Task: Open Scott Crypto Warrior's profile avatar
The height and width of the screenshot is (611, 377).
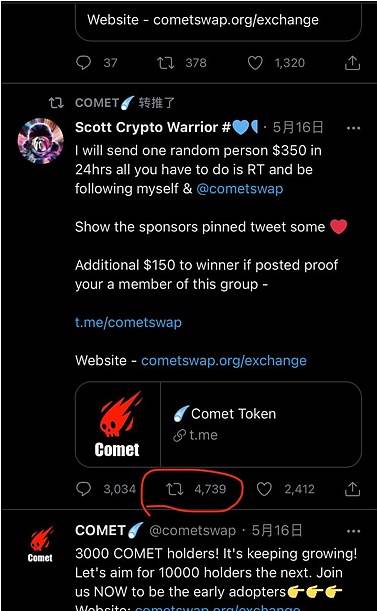Action: (41, 141)
